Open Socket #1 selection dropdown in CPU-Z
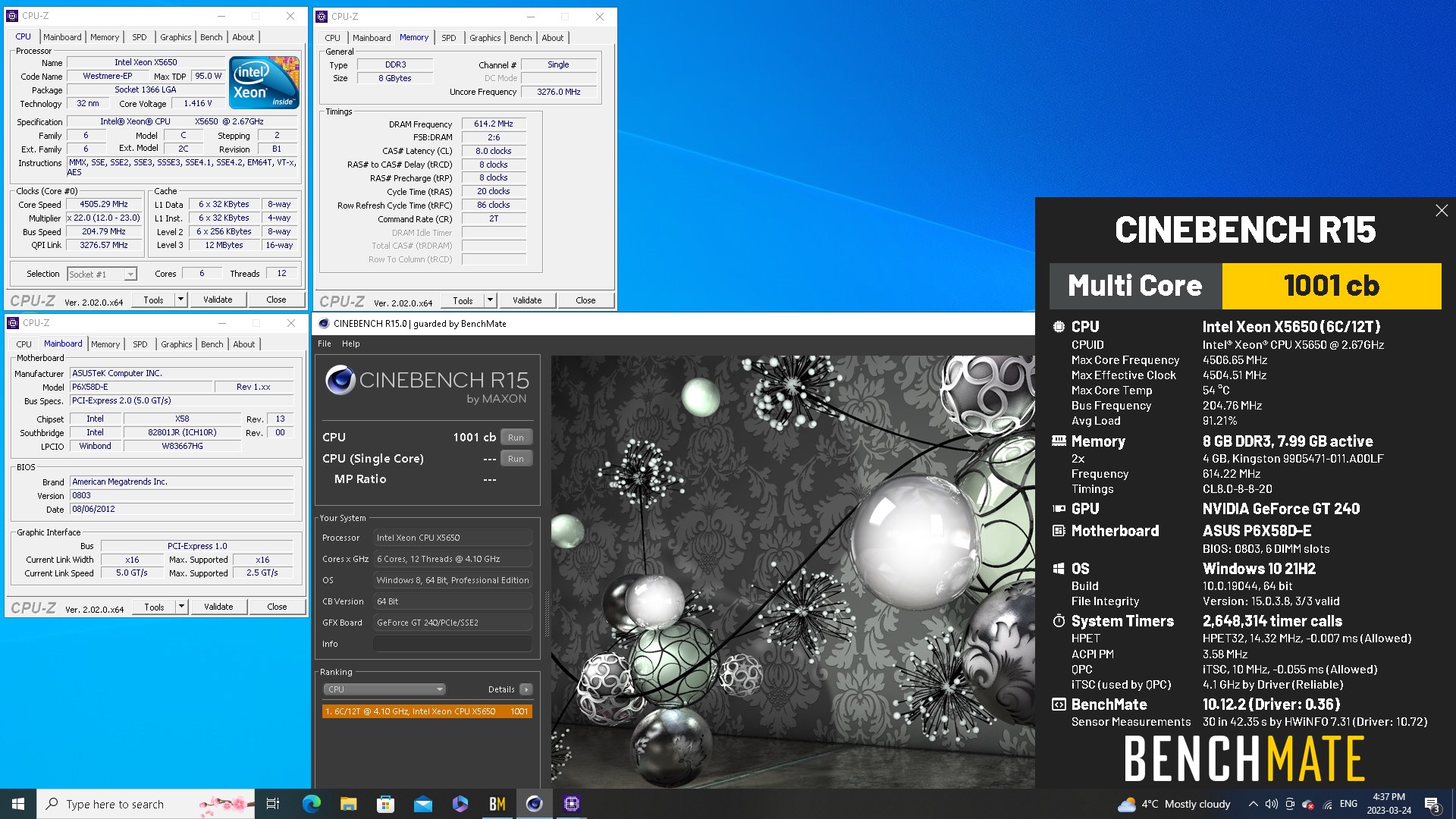 click(x=102, y=275)
